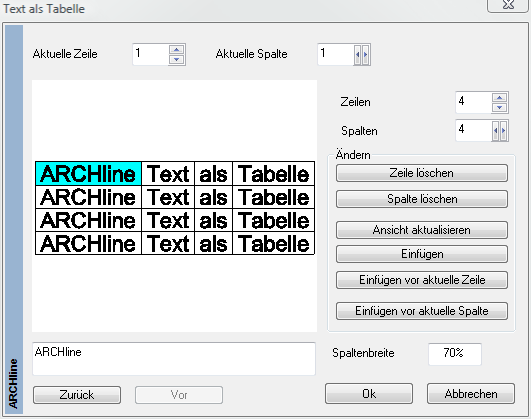The image size is (531, 419).
Task: Choose Einfügen vor aktuelle Spalte
Action: pos(422,311)
